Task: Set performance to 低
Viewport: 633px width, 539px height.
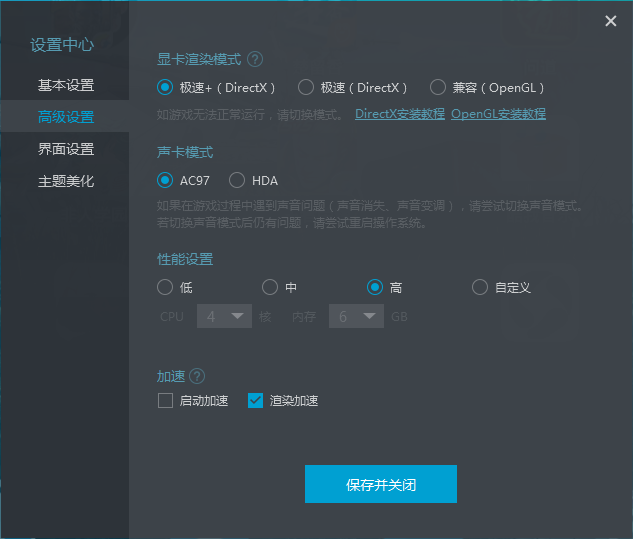Action: [166, 287]
